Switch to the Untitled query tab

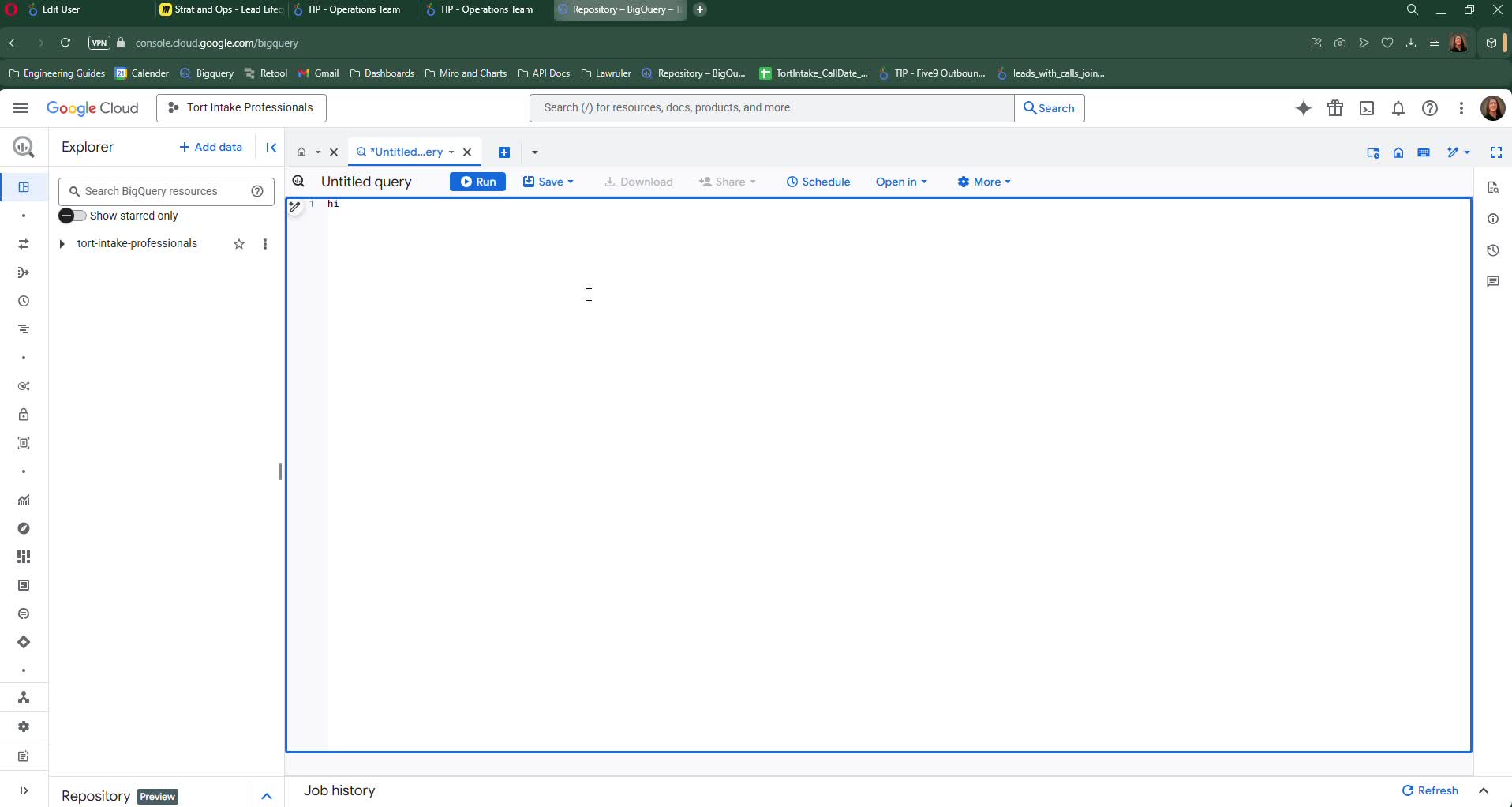405,152
